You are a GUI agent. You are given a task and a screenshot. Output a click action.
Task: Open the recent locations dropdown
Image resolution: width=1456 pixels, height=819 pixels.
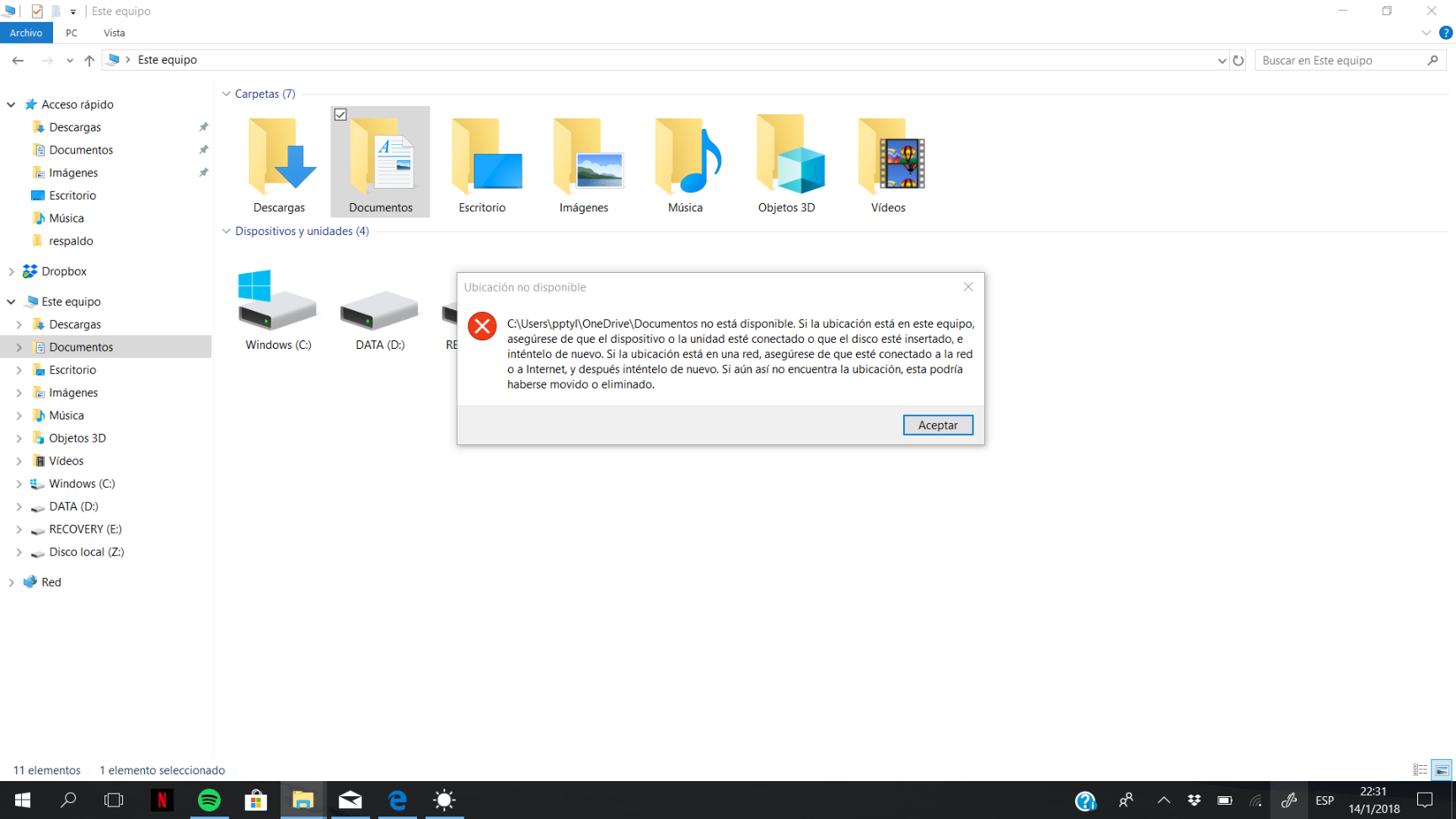click(69, 60)
